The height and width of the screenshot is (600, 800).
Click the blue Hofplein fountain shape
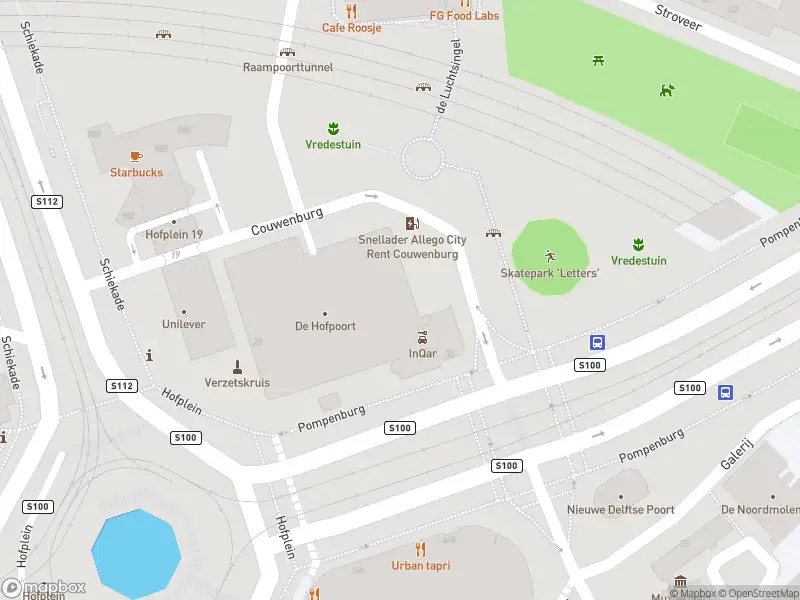pyautogui.click(x=136, y=554)
